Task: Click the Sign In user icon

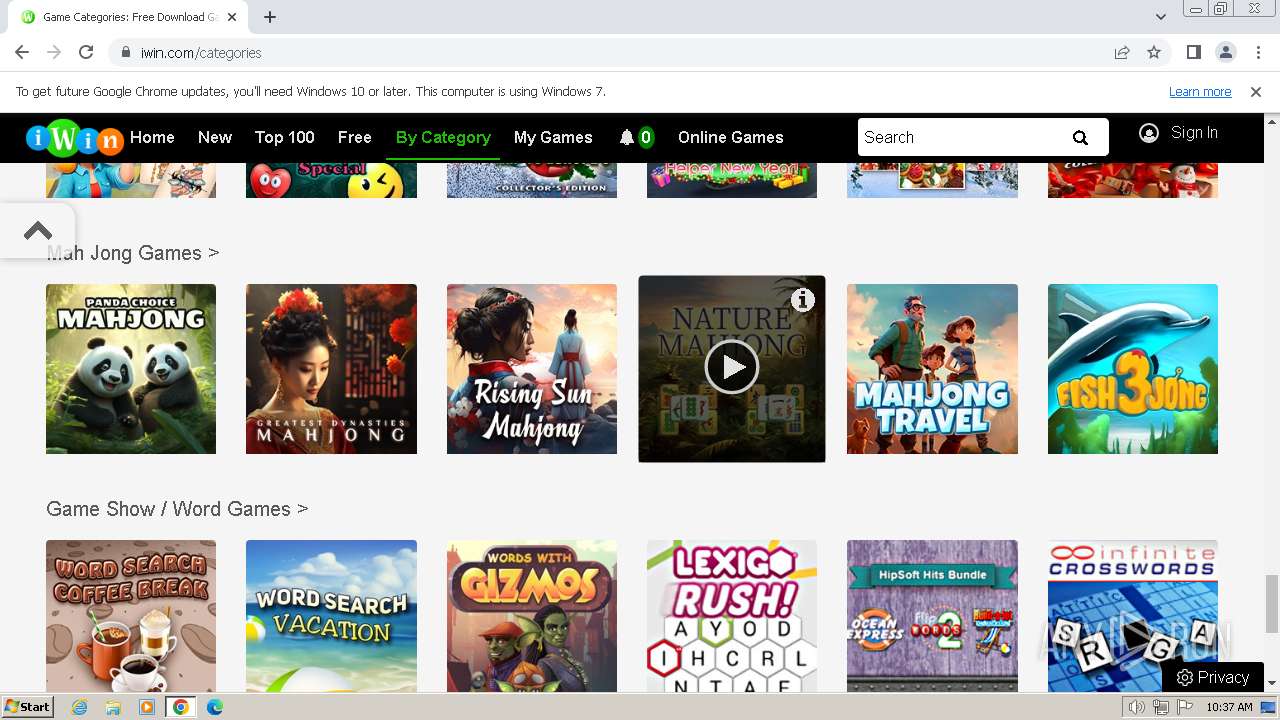Action: pos(1149,133)
